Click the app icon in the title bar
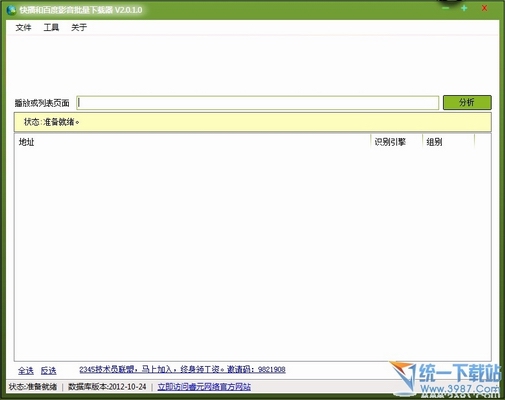 (11, 10)
